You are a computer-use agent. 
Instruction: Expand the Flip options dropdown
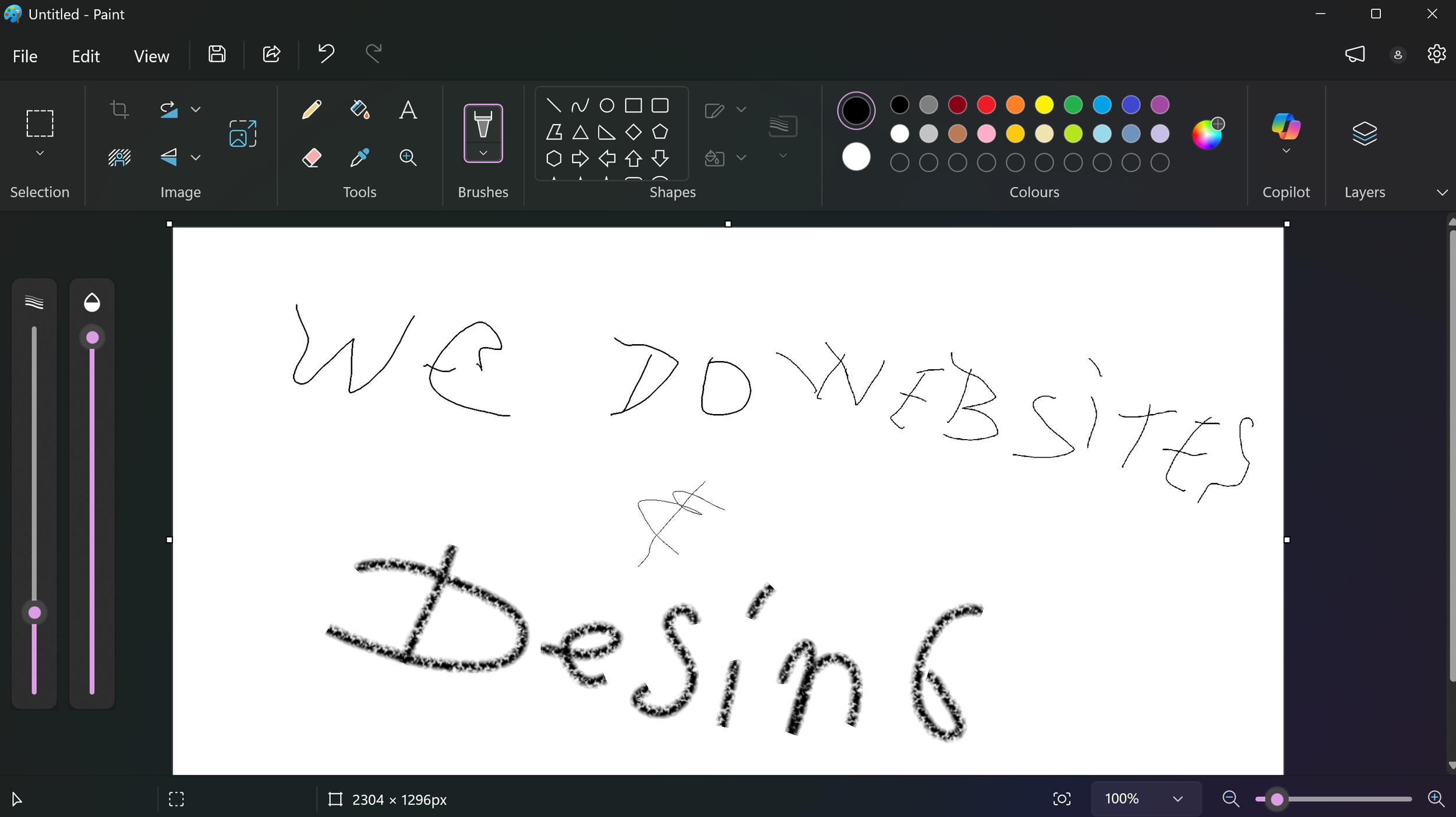tap(196, 157)
